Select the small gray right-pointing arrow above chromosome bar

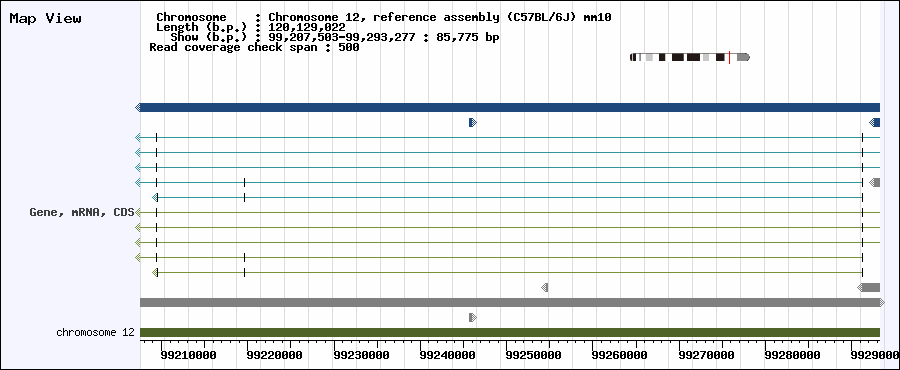[x=473, y=317]
